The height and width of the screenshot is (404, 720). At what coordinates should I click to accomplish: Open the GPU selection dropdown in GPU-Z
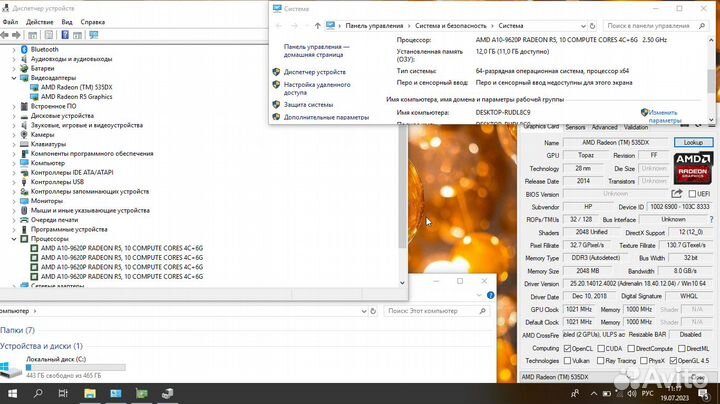pos(627,377)
